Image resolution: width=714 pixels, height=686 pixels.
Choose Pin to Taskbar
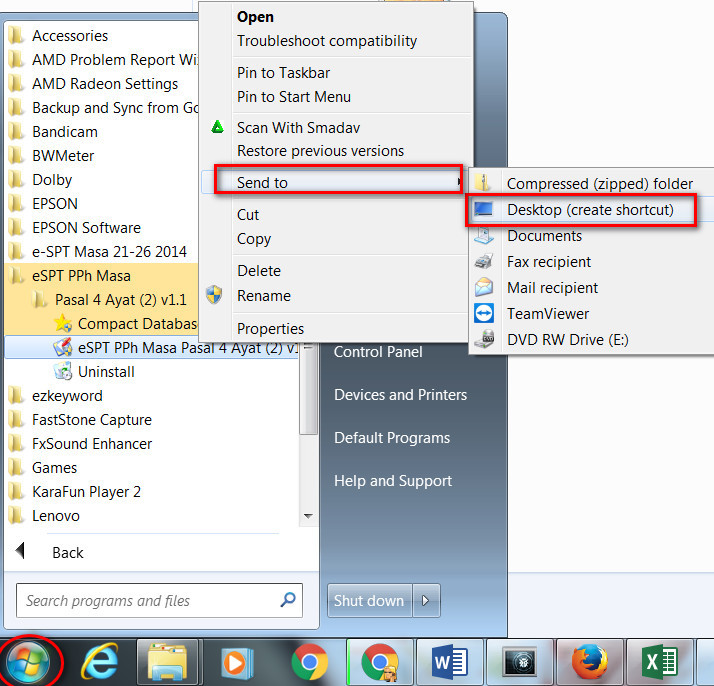pos(283,73)
